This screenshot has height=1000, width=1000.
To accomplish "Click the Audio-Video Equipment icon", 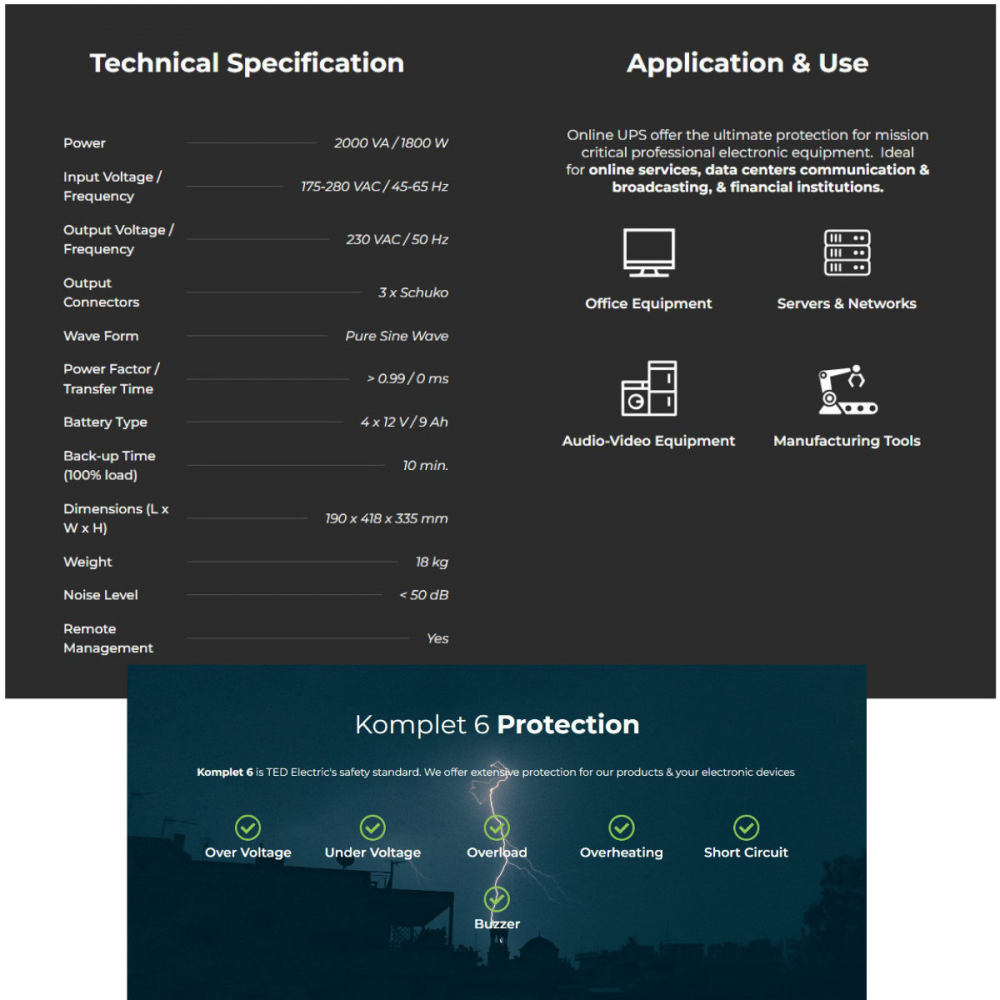I will 648,389.
